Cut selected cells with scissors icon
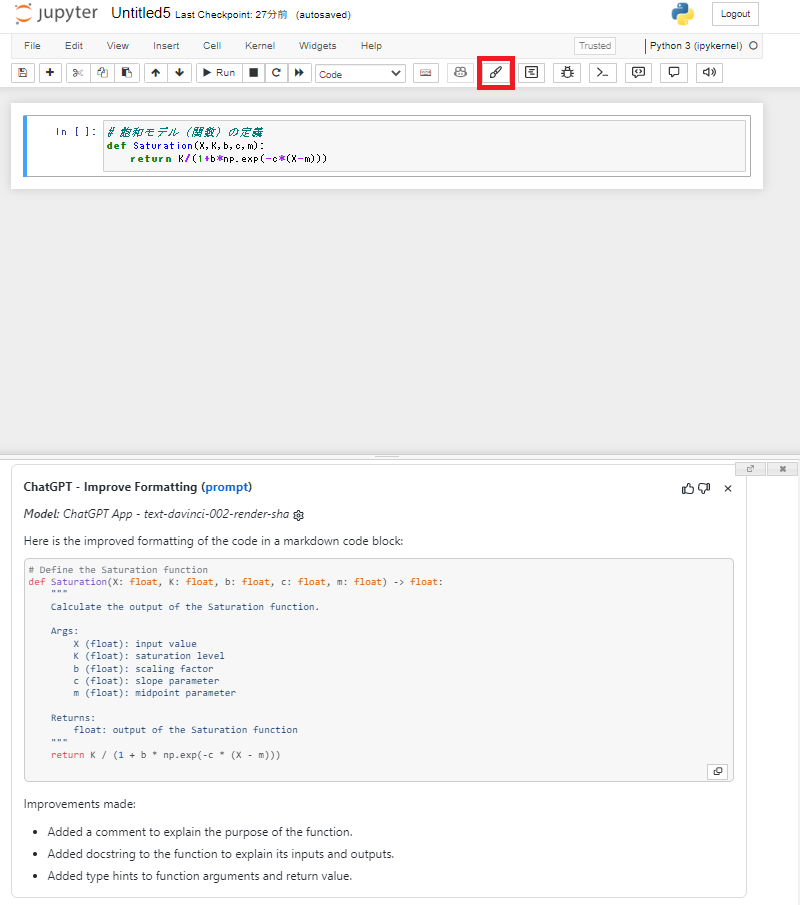 click(78, 73)
